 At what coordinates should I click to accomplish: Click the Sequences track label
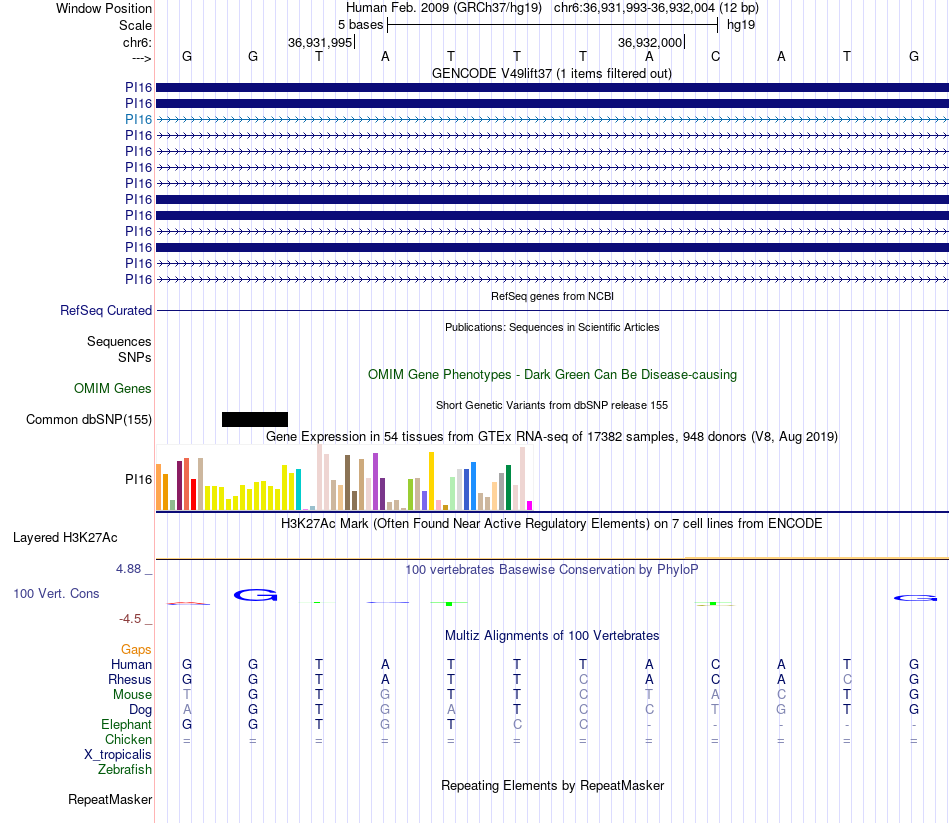119,341
